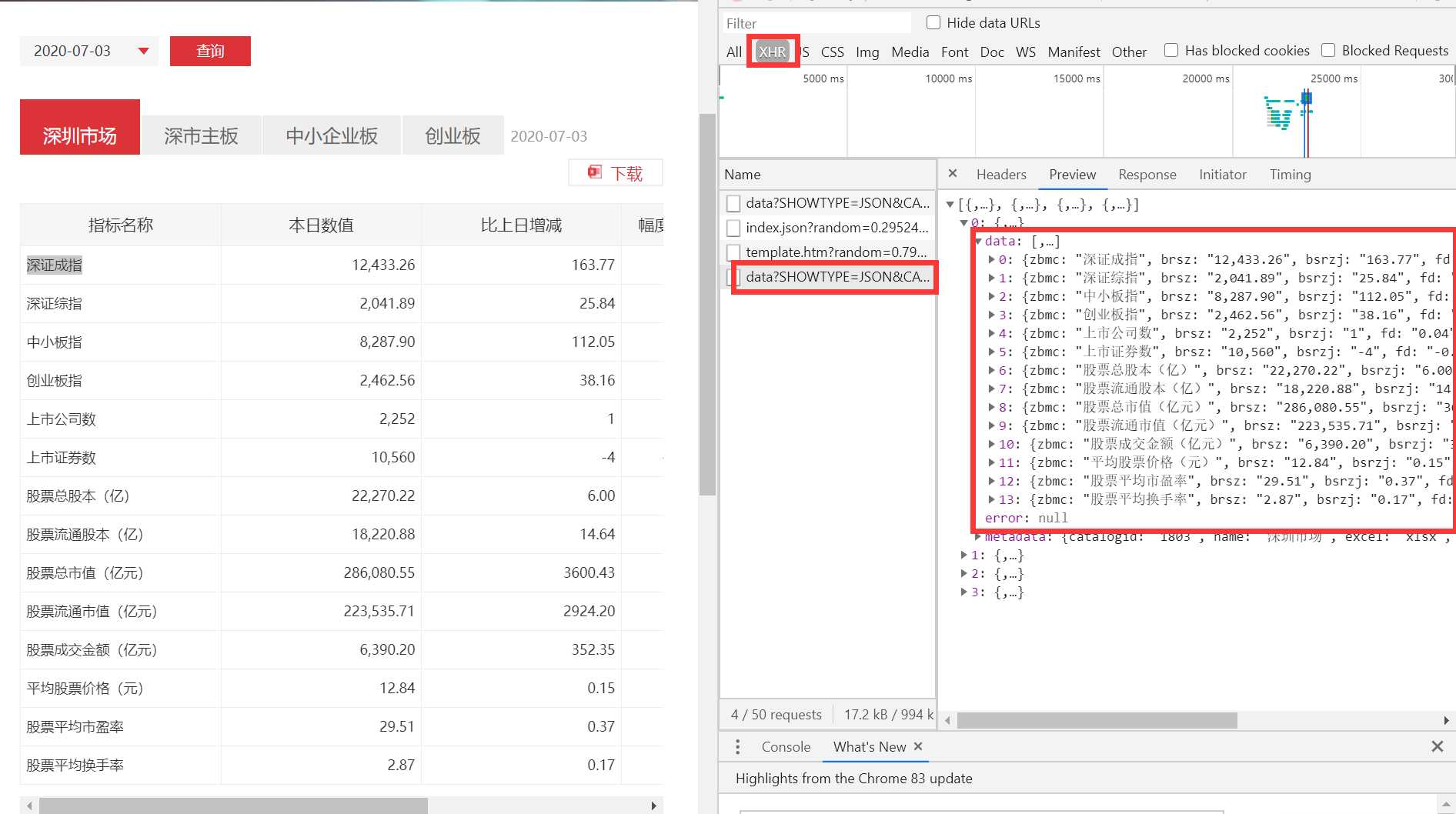Switch to the 创业板 tab

click(x=452, y=136)
